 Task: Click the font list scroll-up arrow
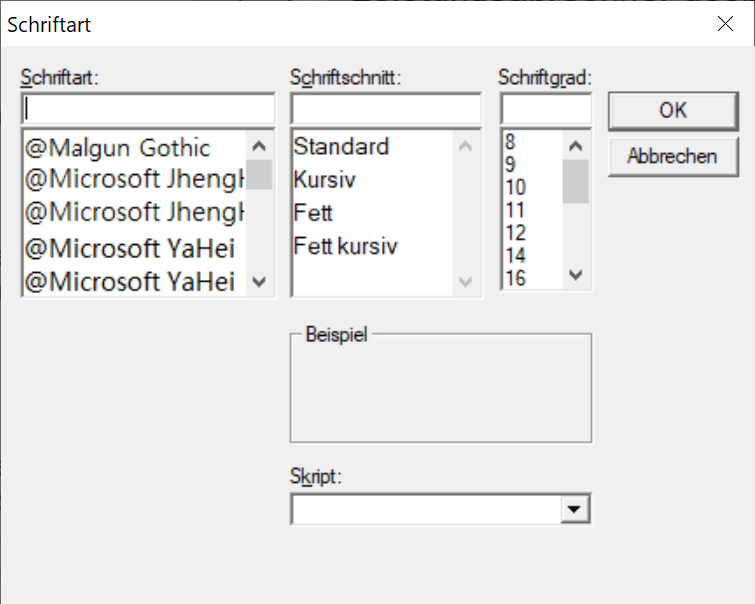click(x=259, y=145)
